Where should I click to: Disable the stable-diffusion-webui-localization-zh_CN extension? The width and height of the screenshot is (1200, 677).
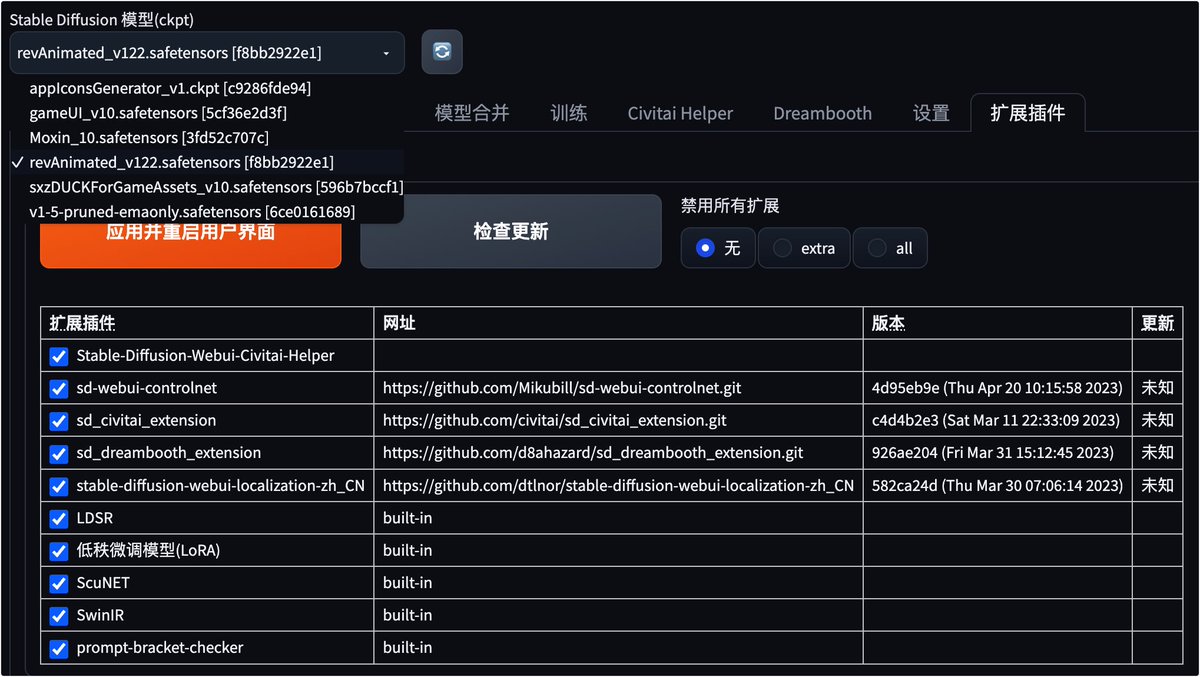click(58, 485)
